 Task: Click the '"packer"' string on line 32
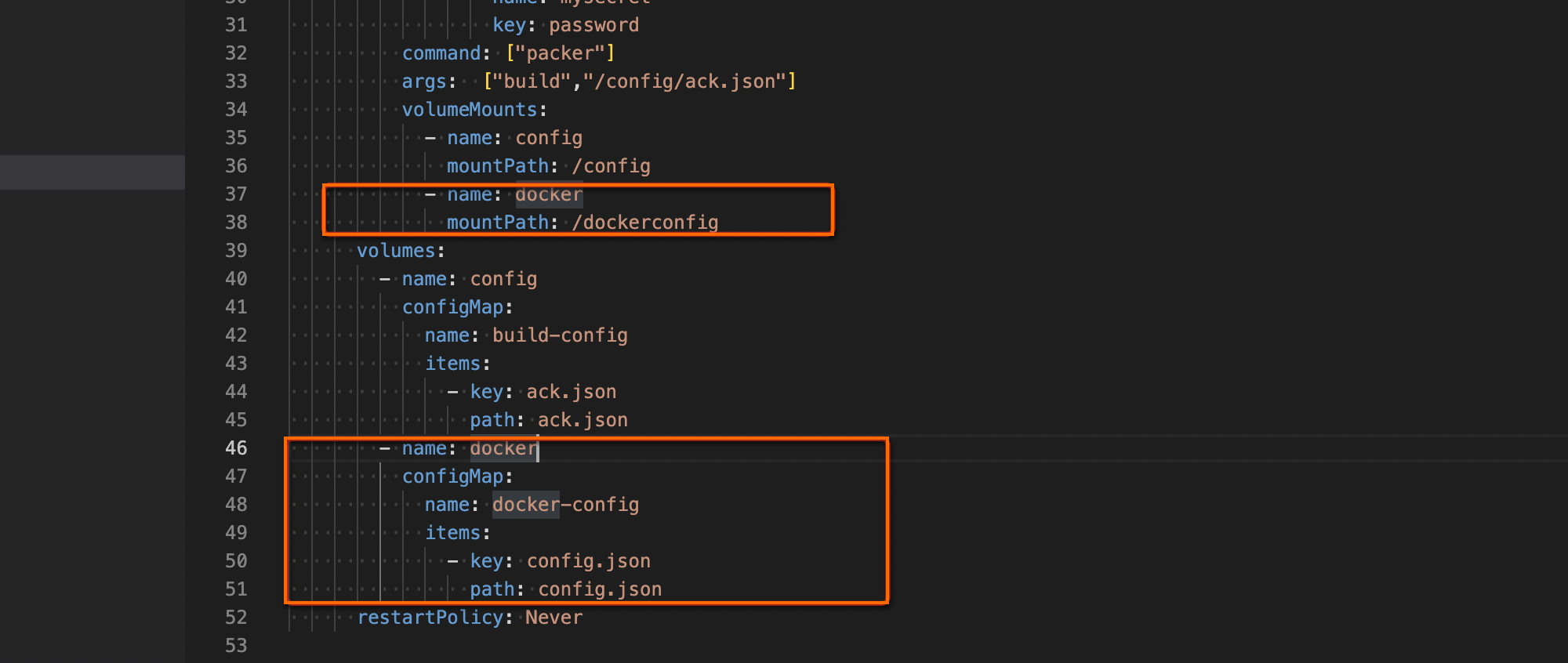click(x=560, y=53)
